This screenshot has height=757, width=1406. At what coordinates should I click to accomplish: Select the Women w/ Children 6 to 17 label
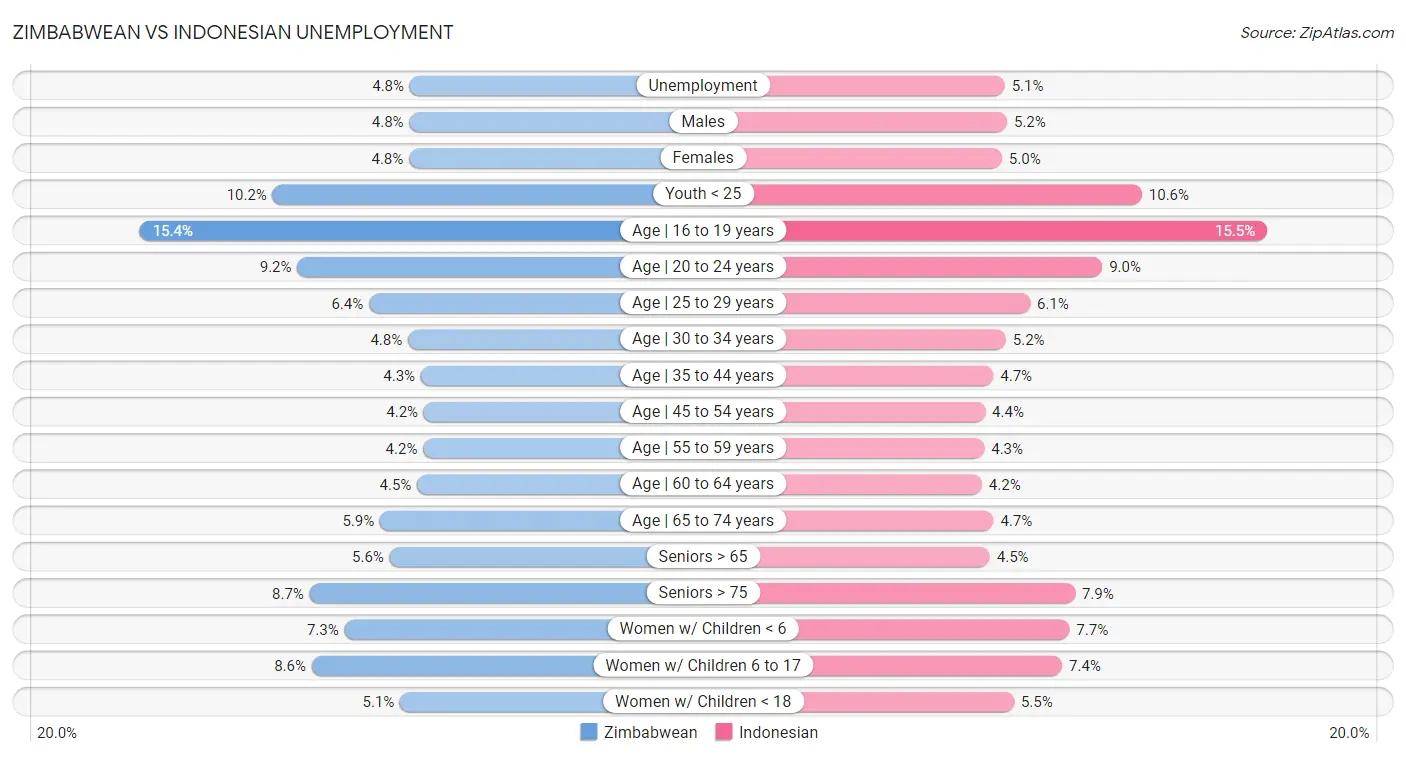pyautogui.click(x=703, y=665)
